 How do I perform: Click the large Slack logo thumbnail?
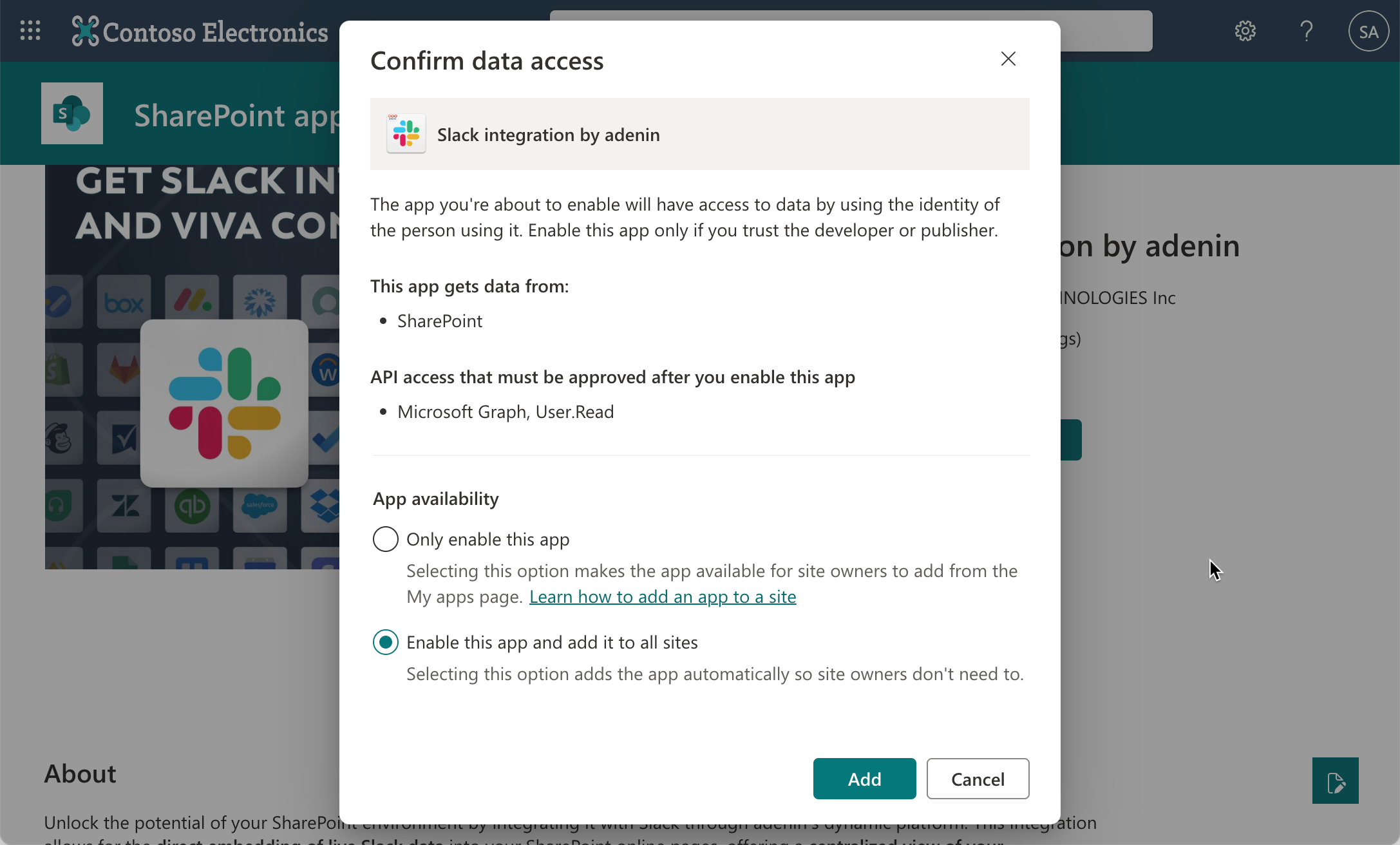click(224, 403)
